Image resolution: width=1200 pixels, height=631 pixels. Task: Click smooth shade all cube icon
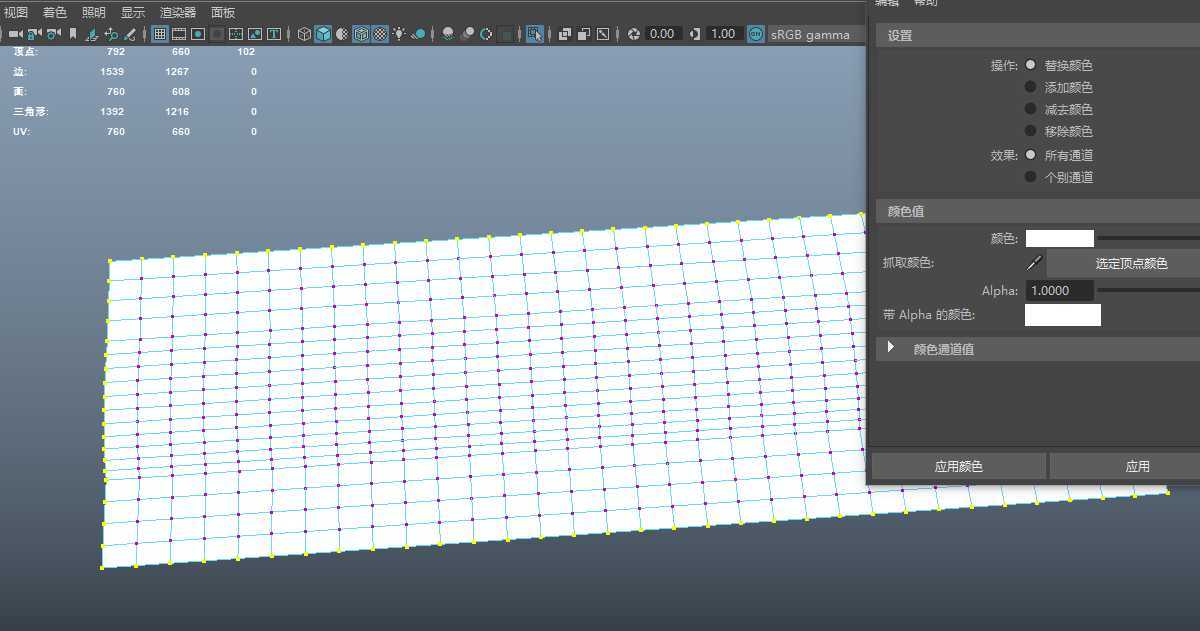coord(323,34)
